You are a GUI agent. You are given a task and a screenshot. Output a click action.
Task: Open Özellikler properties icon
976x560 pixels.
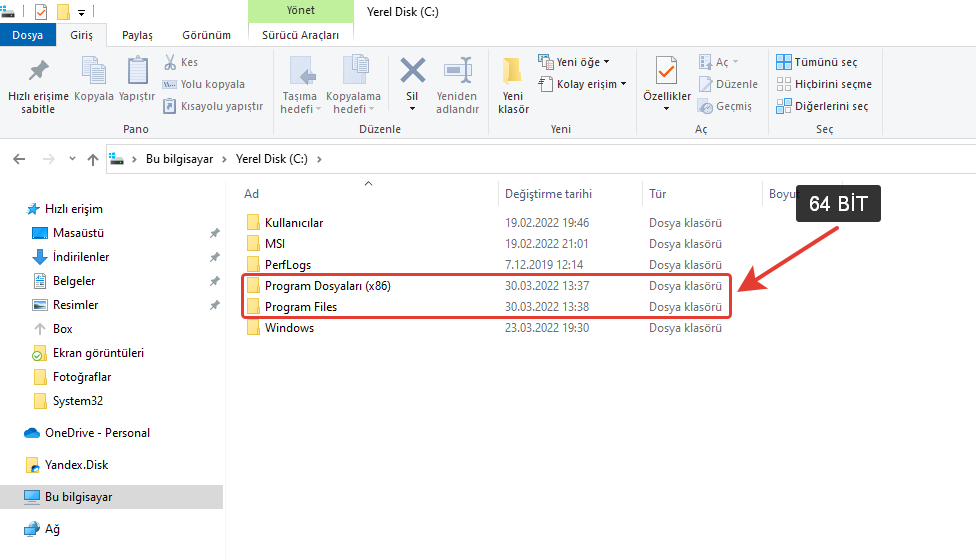click(x=666, y=72)
